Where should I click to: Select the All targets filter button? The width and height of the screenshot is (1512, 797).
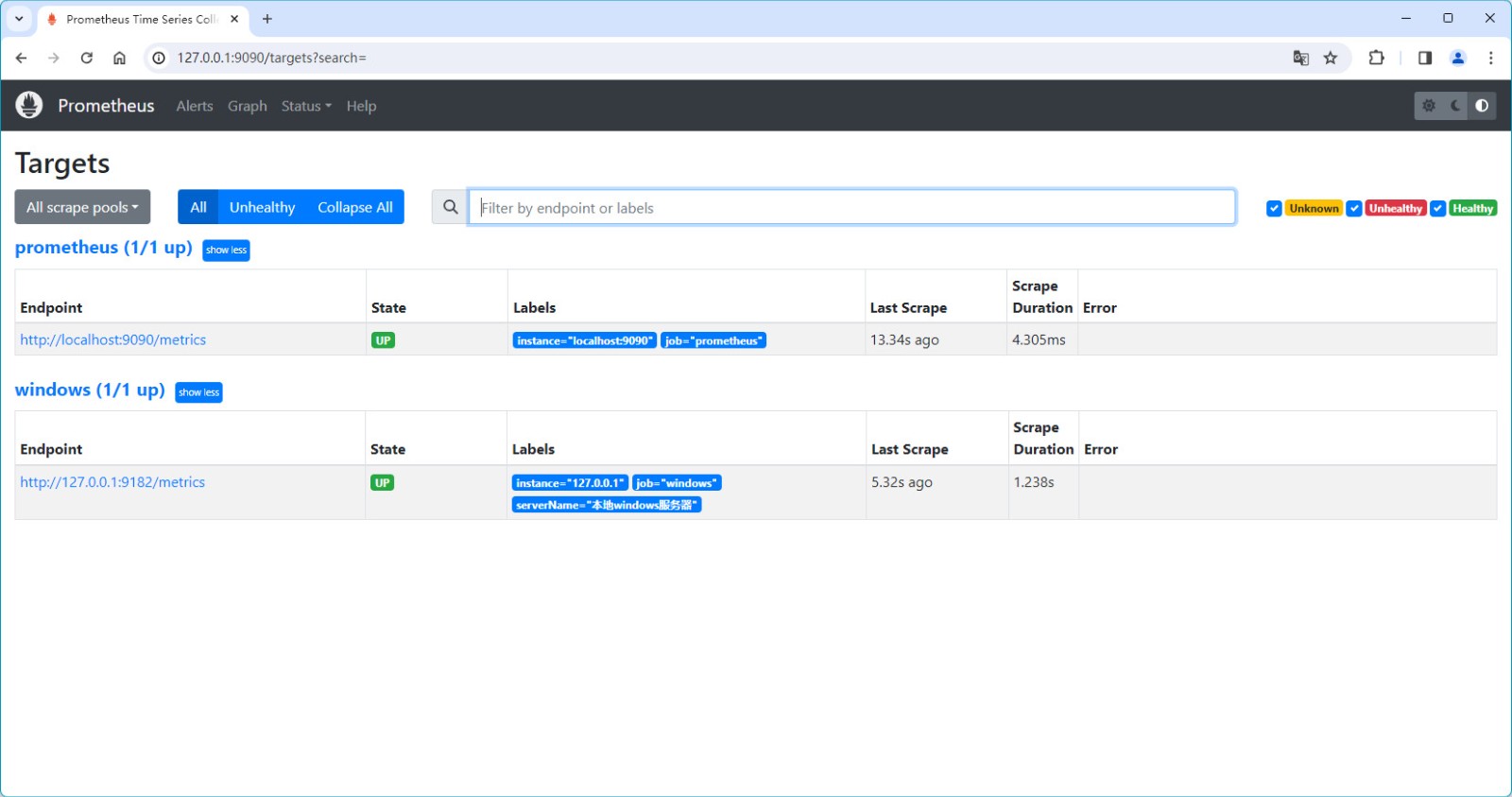(198, 207)
